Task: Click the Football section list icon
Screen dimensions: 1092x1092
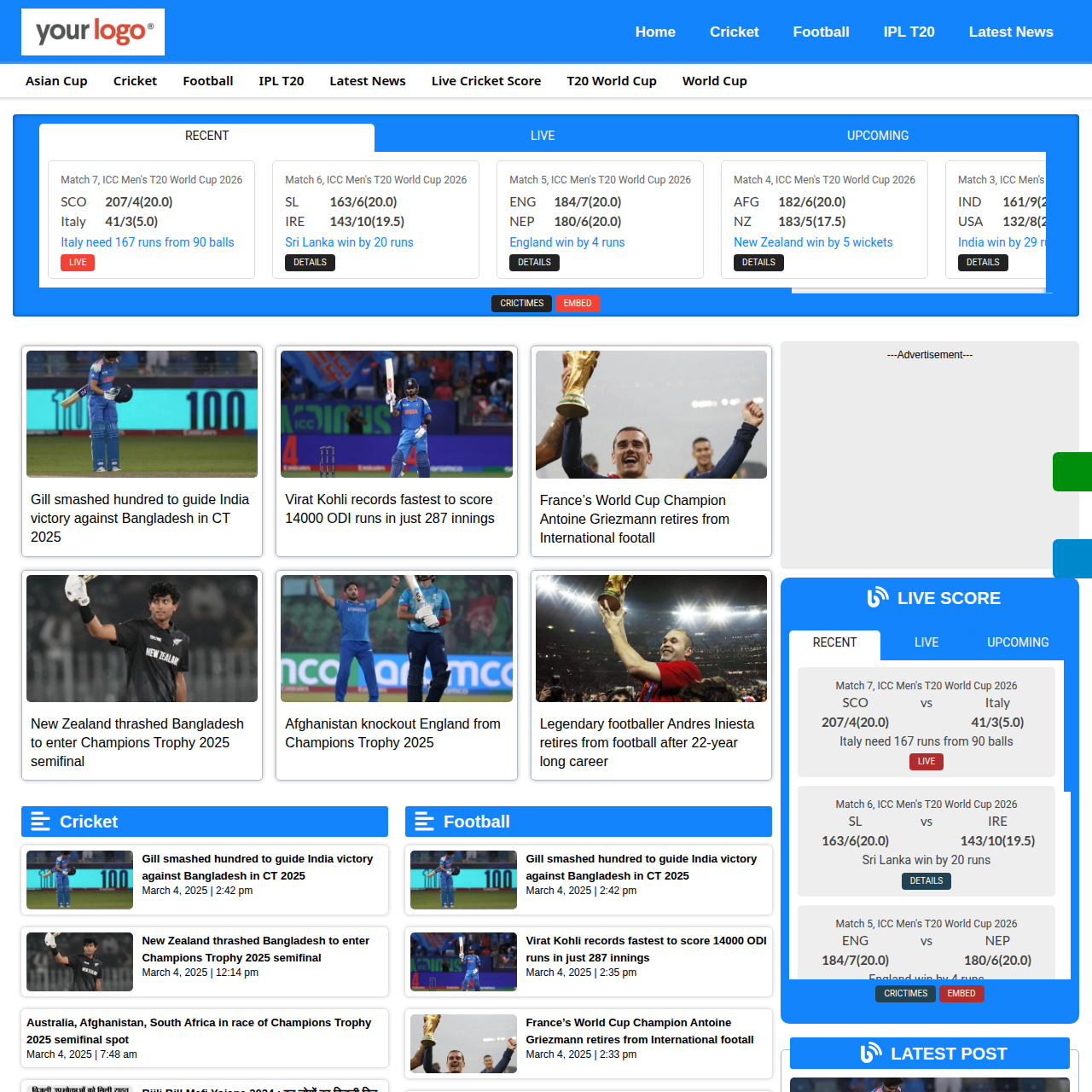Action: click(424, 822)
